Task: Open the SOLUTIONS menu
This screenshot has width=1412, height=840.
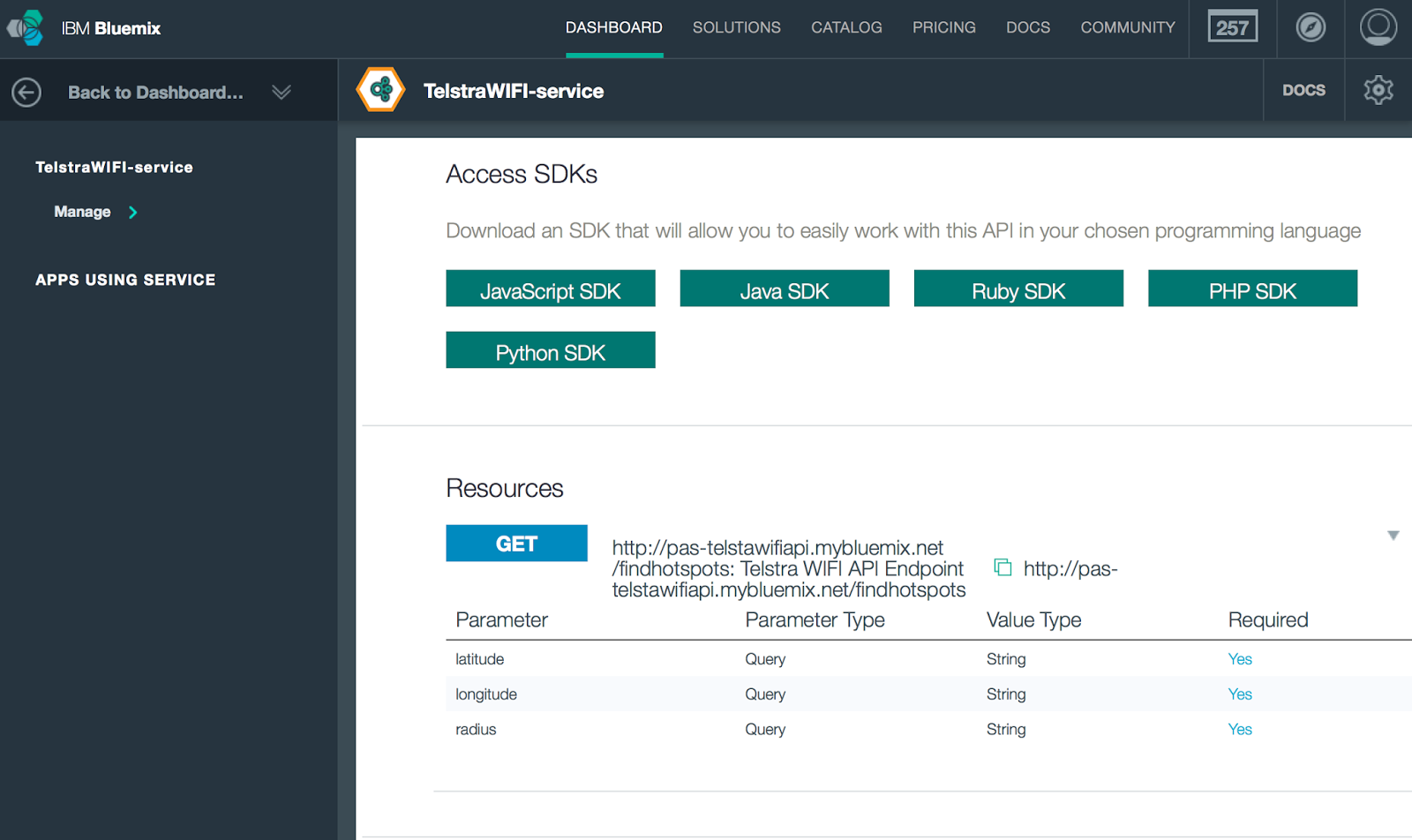Action: [x=737, y=27]
